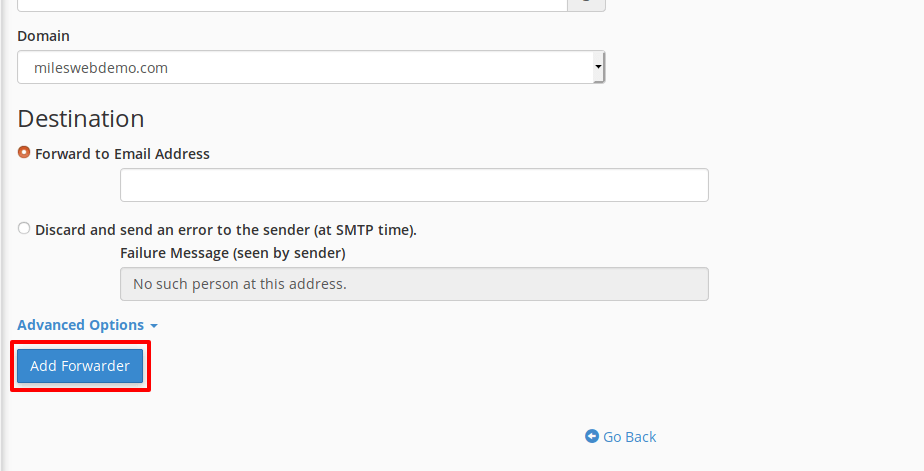
Task: Select the Discard and send error radio
Action: pos(24,228)
